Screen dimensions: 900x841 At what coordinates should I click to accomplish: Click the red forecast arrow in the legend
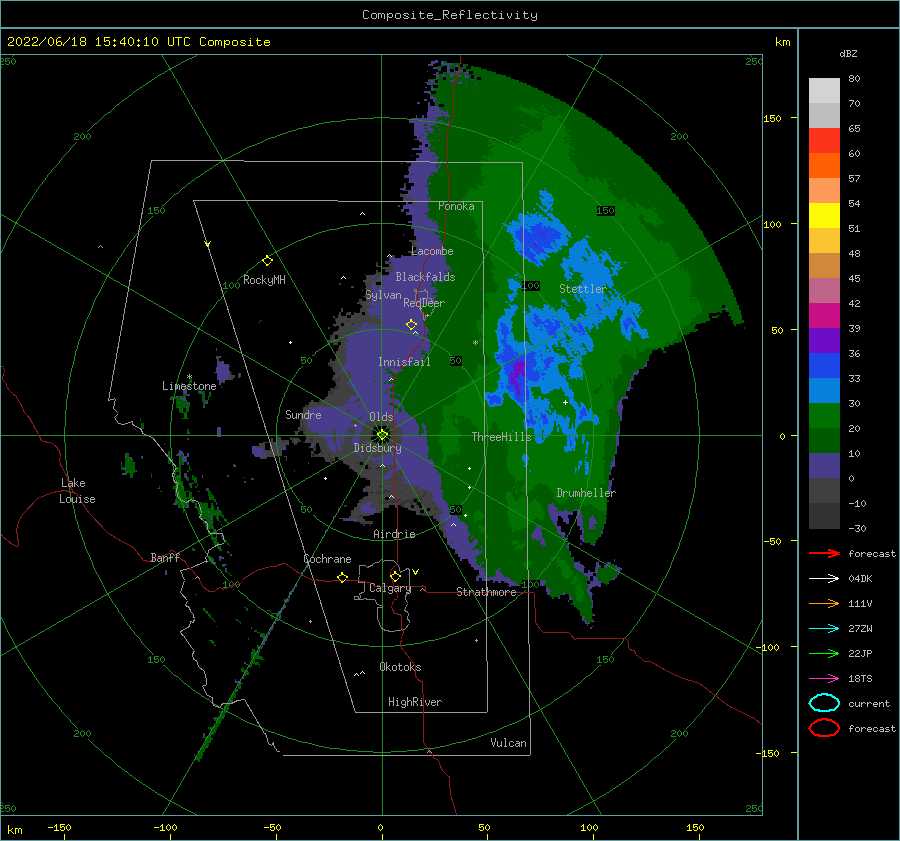(x=824, y=553)
